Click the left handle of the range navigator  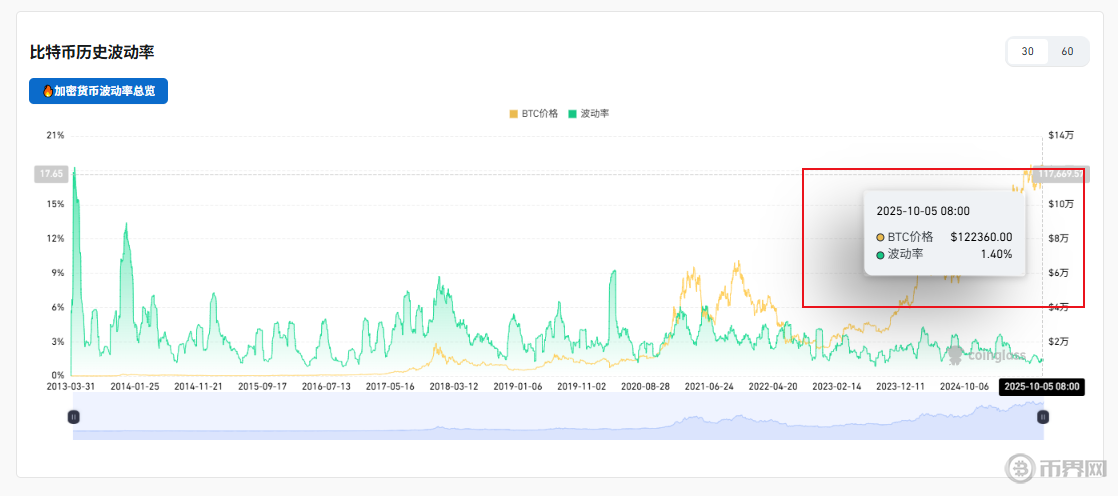point(73,416)
